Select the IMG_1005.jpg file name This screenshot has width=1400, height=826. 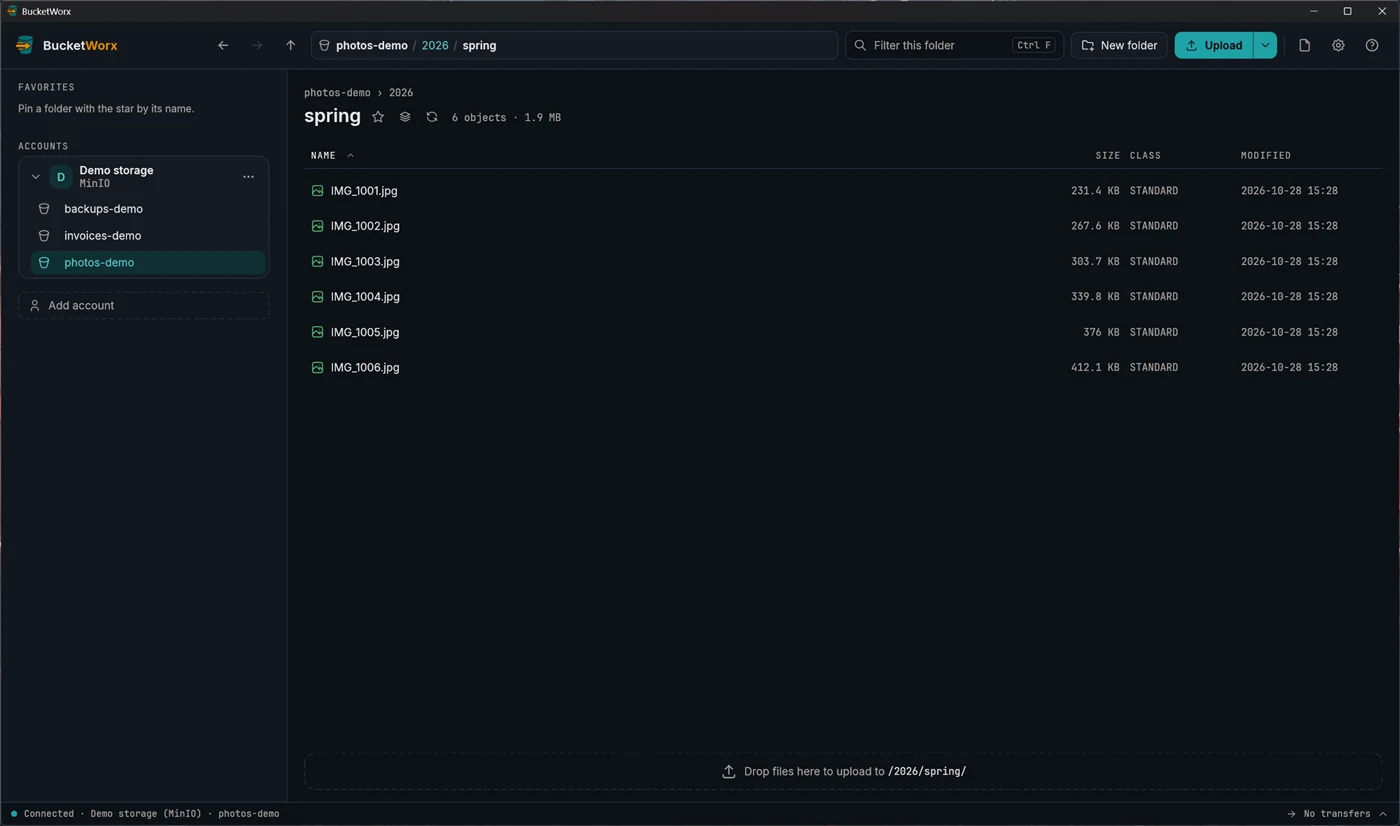click(365, 332)
